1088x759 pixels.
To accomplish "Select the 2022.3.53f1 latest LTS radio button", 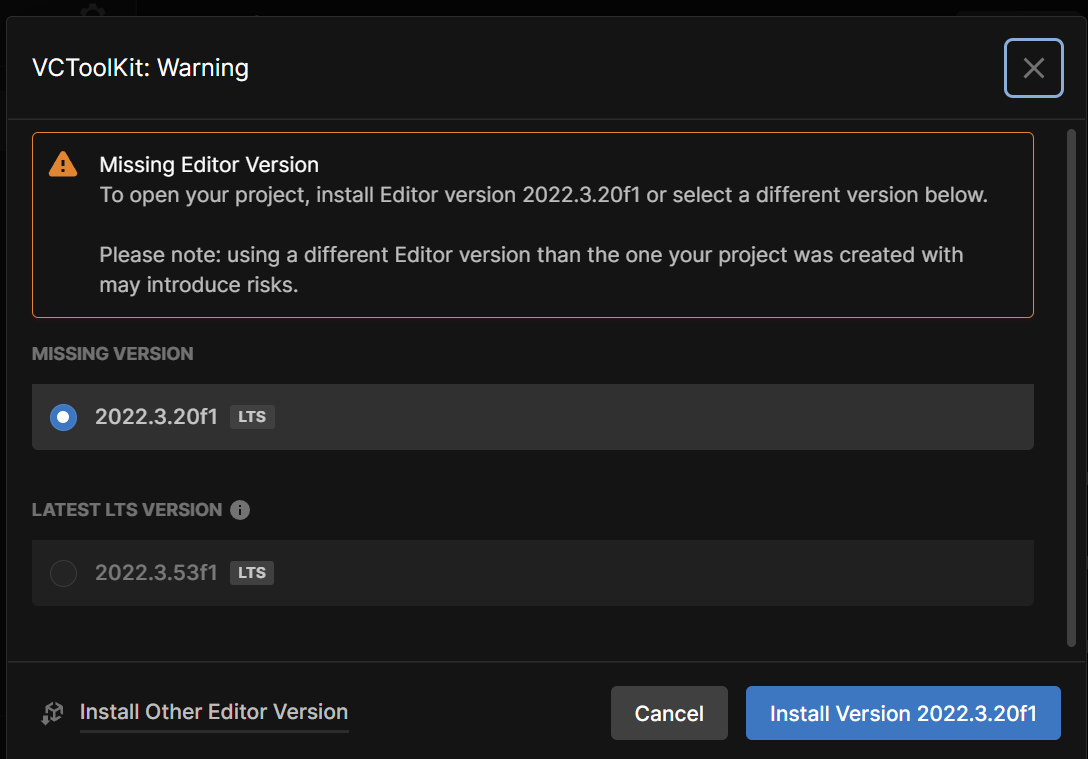I will coord(63,573).
